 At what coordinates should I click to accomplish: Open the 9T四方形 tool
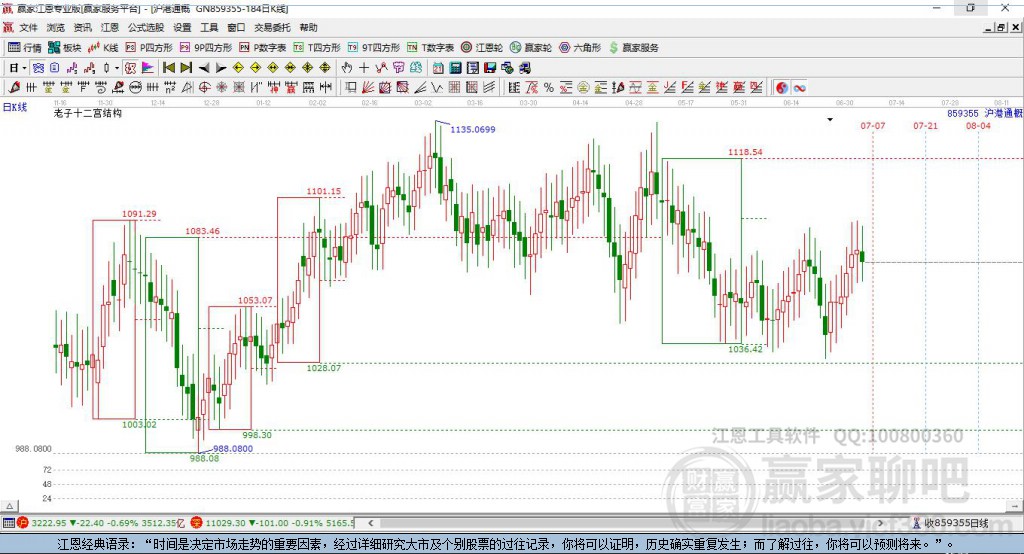click(x=374, y=48)
